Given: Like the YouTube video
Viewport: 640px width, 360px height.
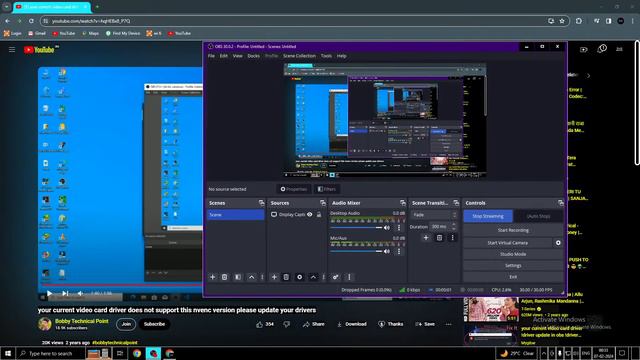Looking at the screenshot, I should pyautogui.click(x=265, y=324).
